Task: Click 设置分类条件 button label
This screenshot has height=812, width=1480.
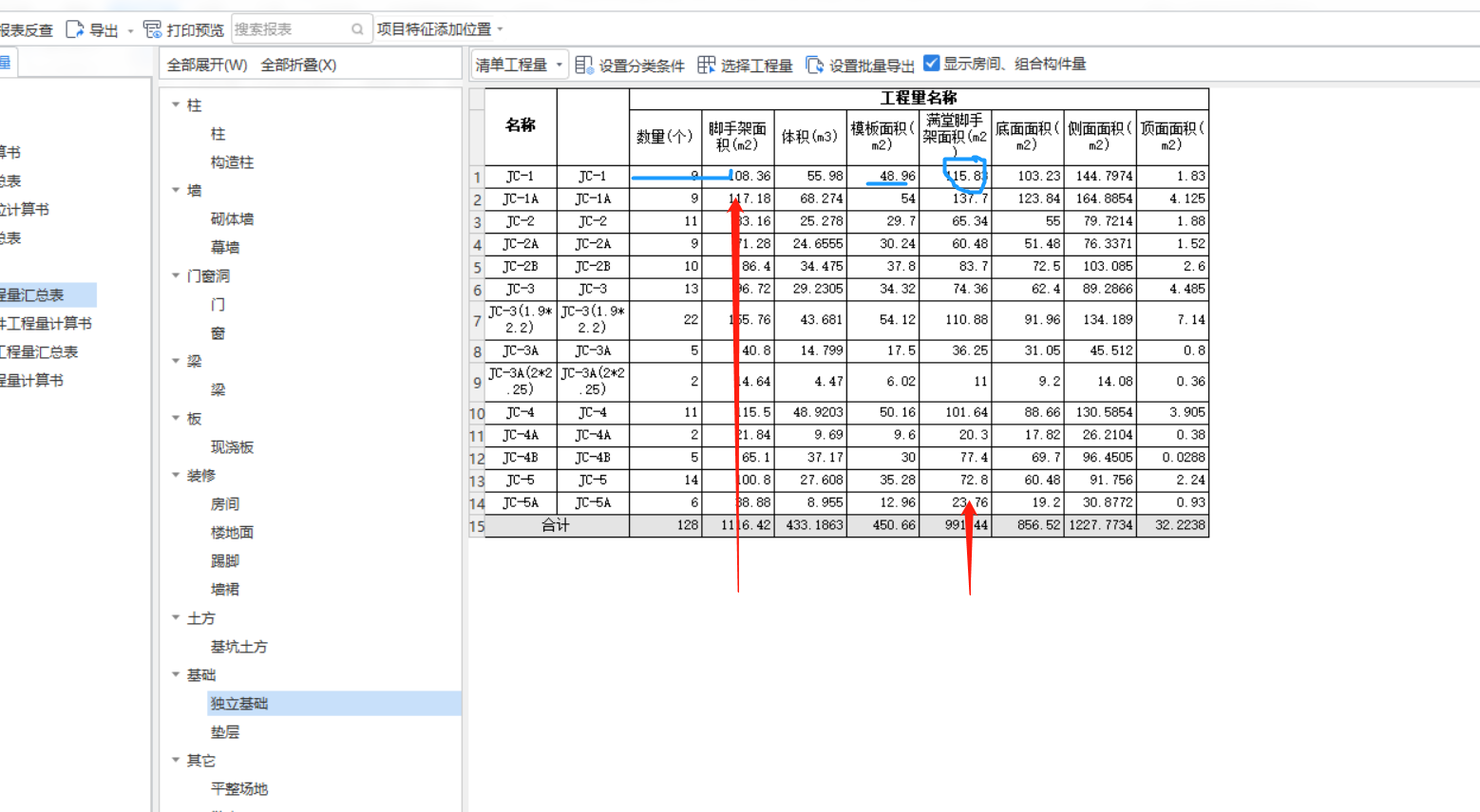Action: tap(641, 66)
